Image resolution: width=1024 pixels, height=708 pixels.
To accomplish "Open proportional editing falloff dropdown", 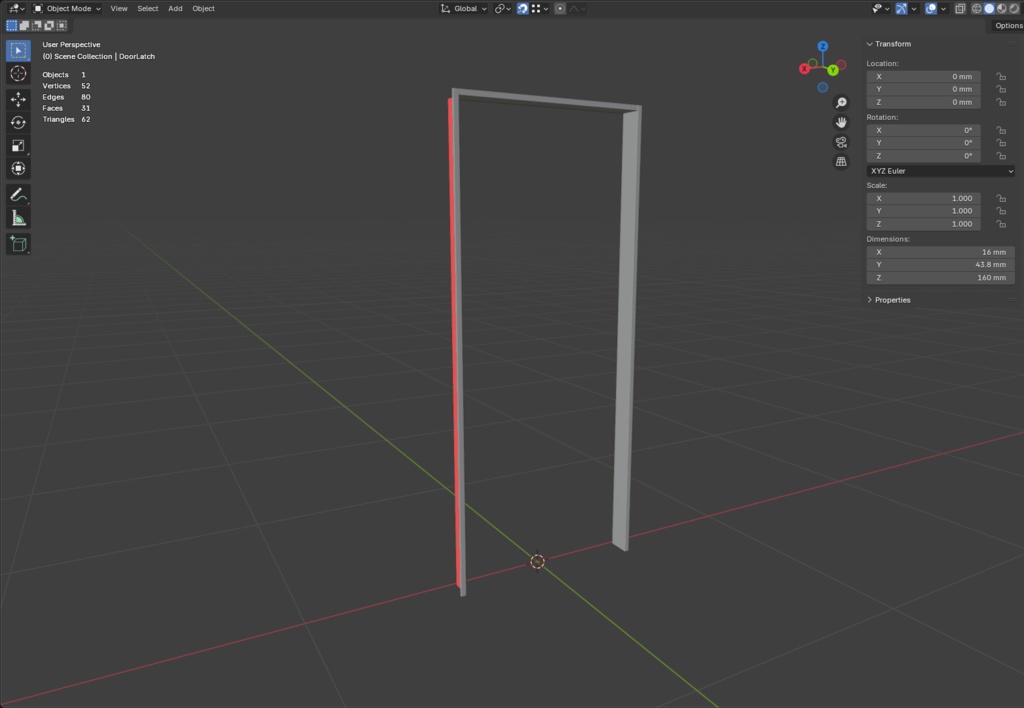I will click(577, 8).
